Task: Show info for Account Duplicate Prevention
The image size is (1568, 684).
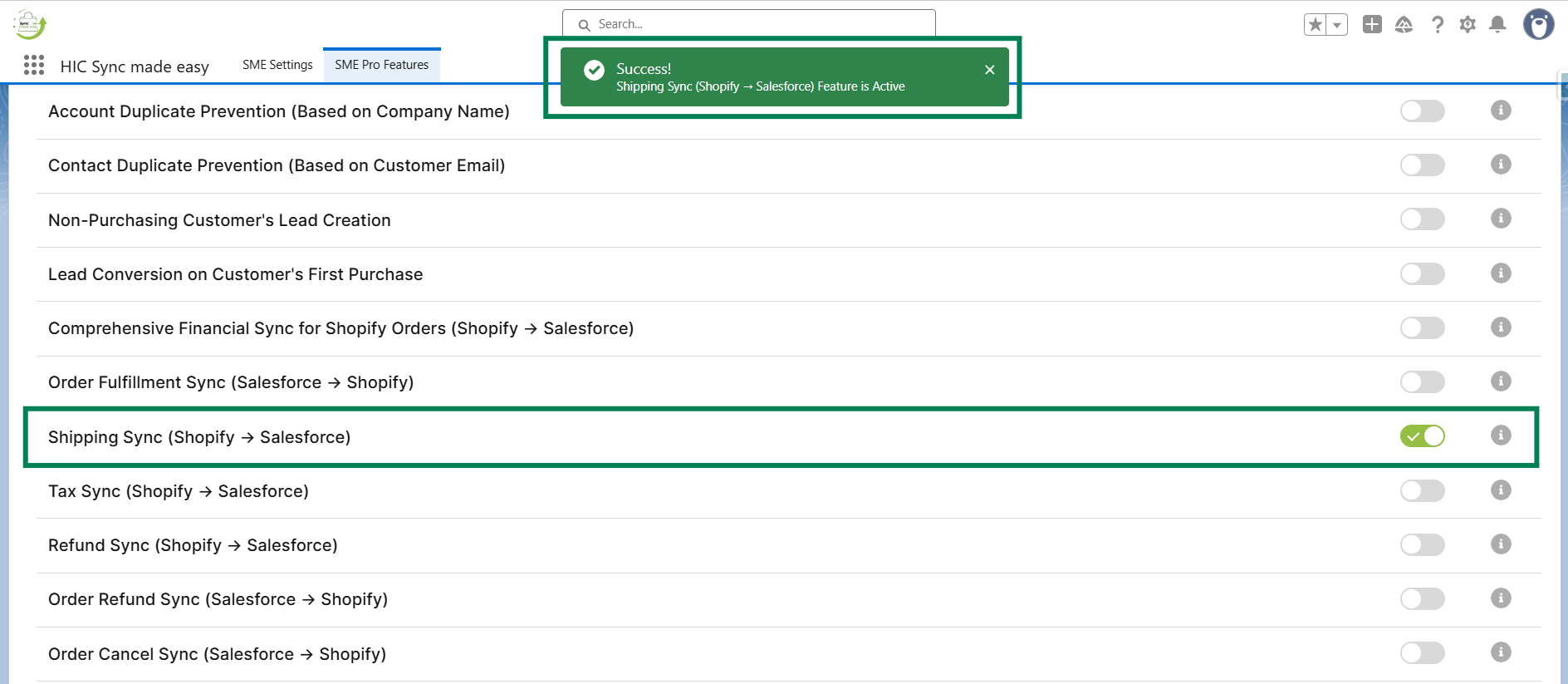Action: pyautogui.click(x=1500, y=110)
